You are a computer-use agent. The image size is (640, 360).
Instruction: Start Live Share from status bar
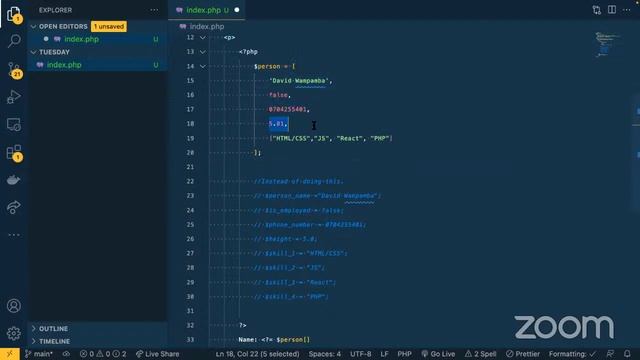click(x=158, y=354)
